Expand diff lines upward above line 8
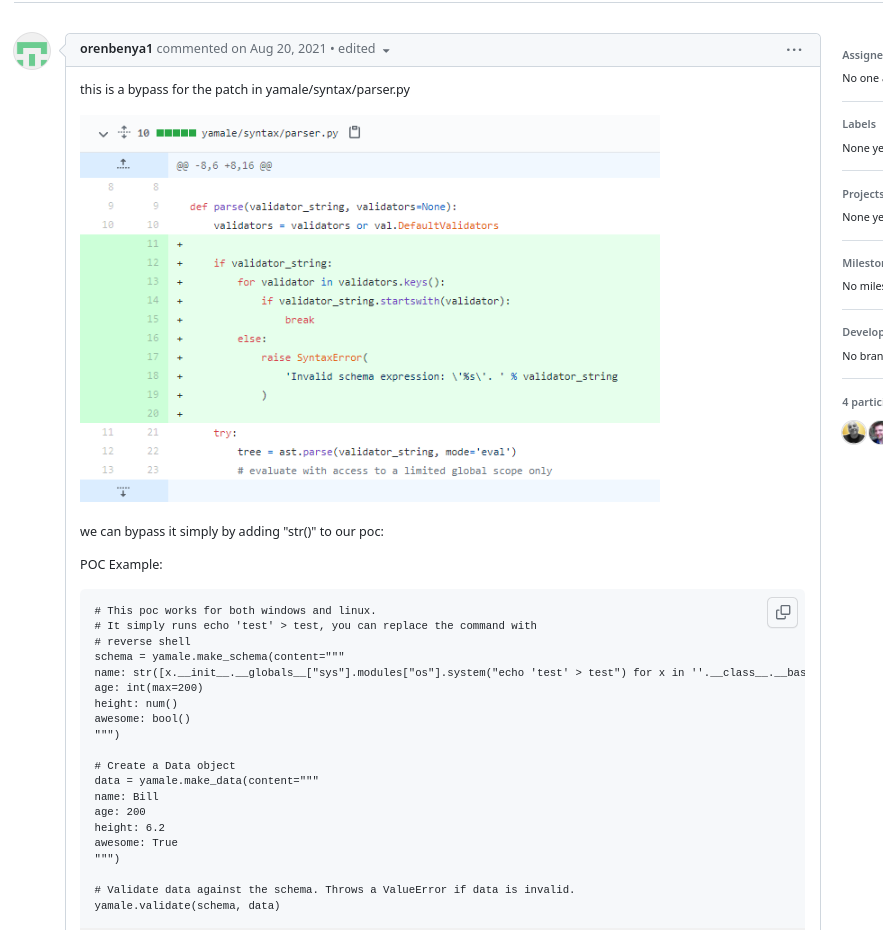 click(x=123, y=165)
